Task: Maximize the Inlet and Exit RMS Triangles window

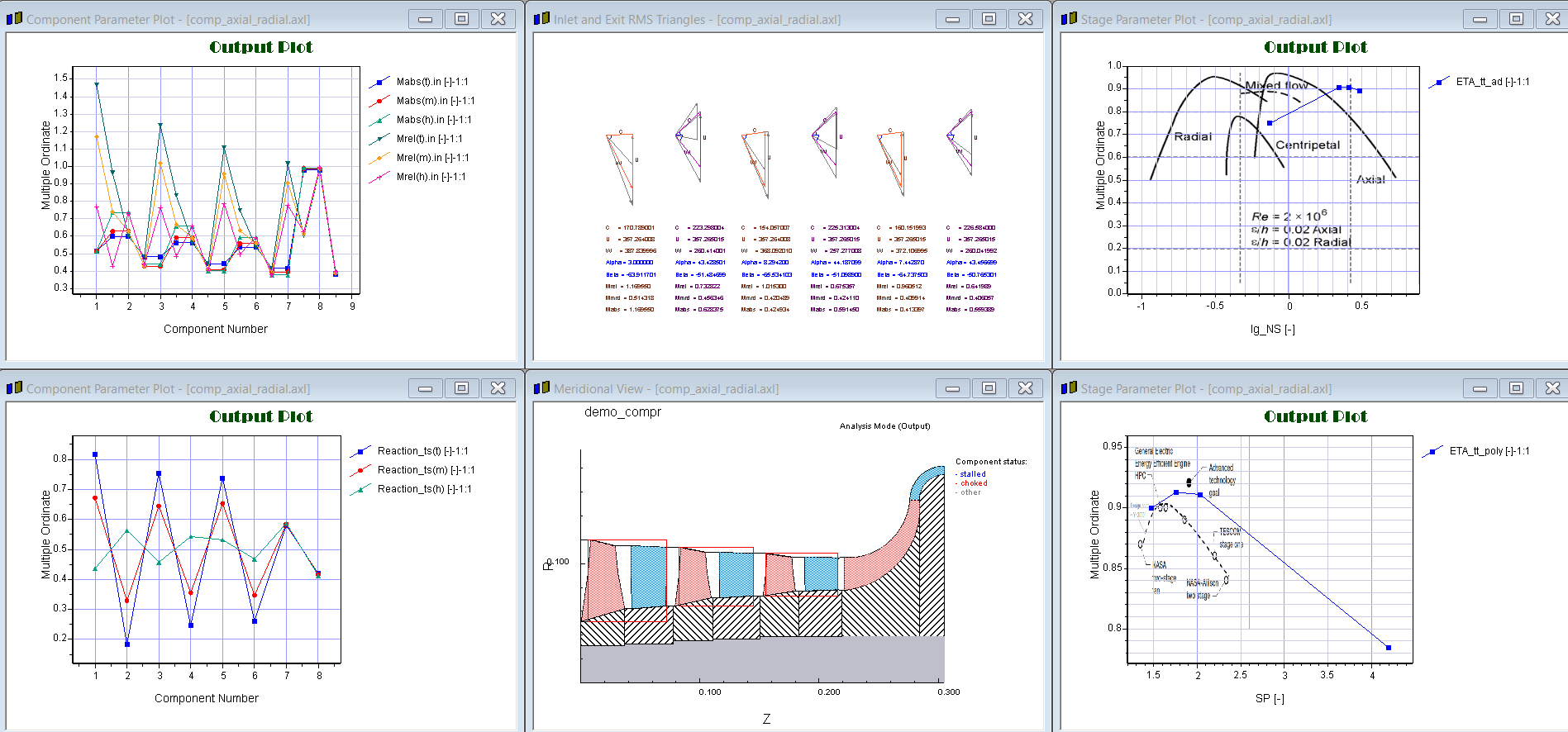Action: [989, 18]
